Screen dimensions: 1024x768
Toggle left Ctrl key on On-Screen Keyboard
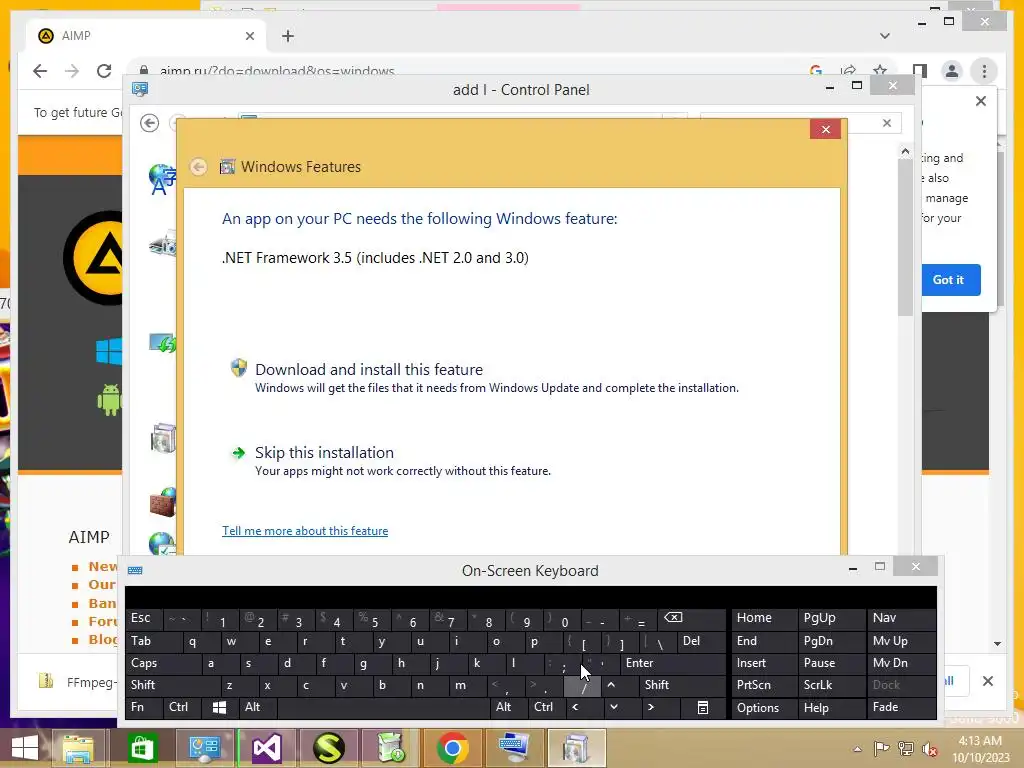coord(182,707)
